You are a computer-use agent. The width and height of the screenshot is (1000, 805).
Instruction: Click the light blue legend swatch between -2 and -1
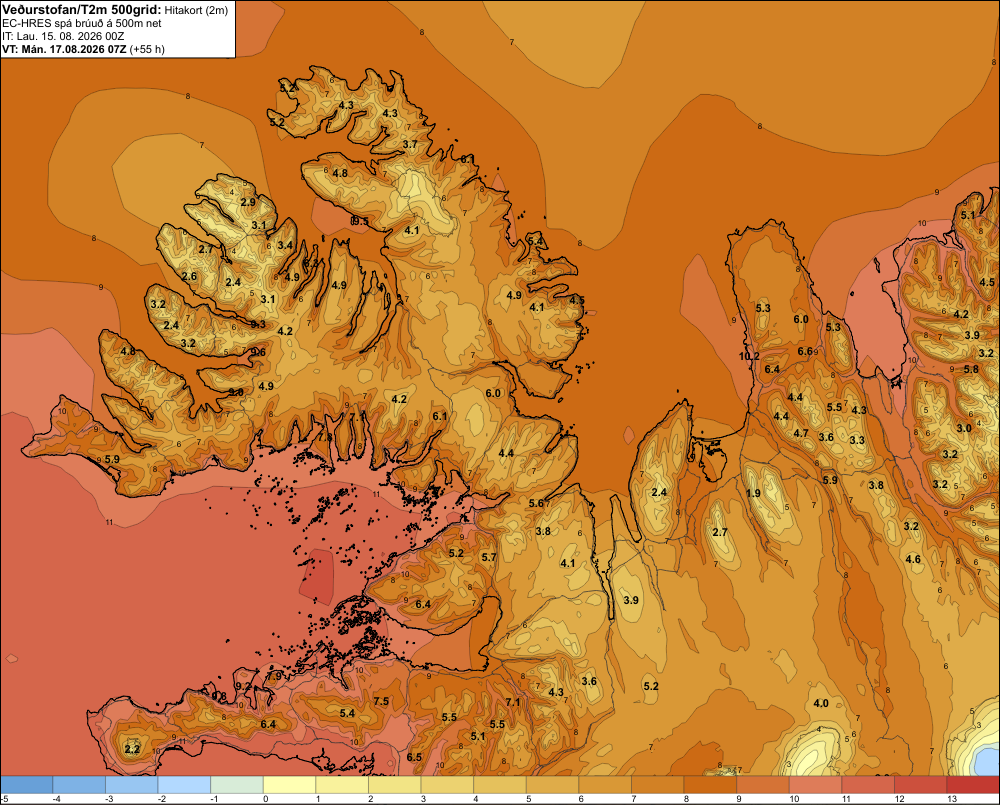[184, 785]
